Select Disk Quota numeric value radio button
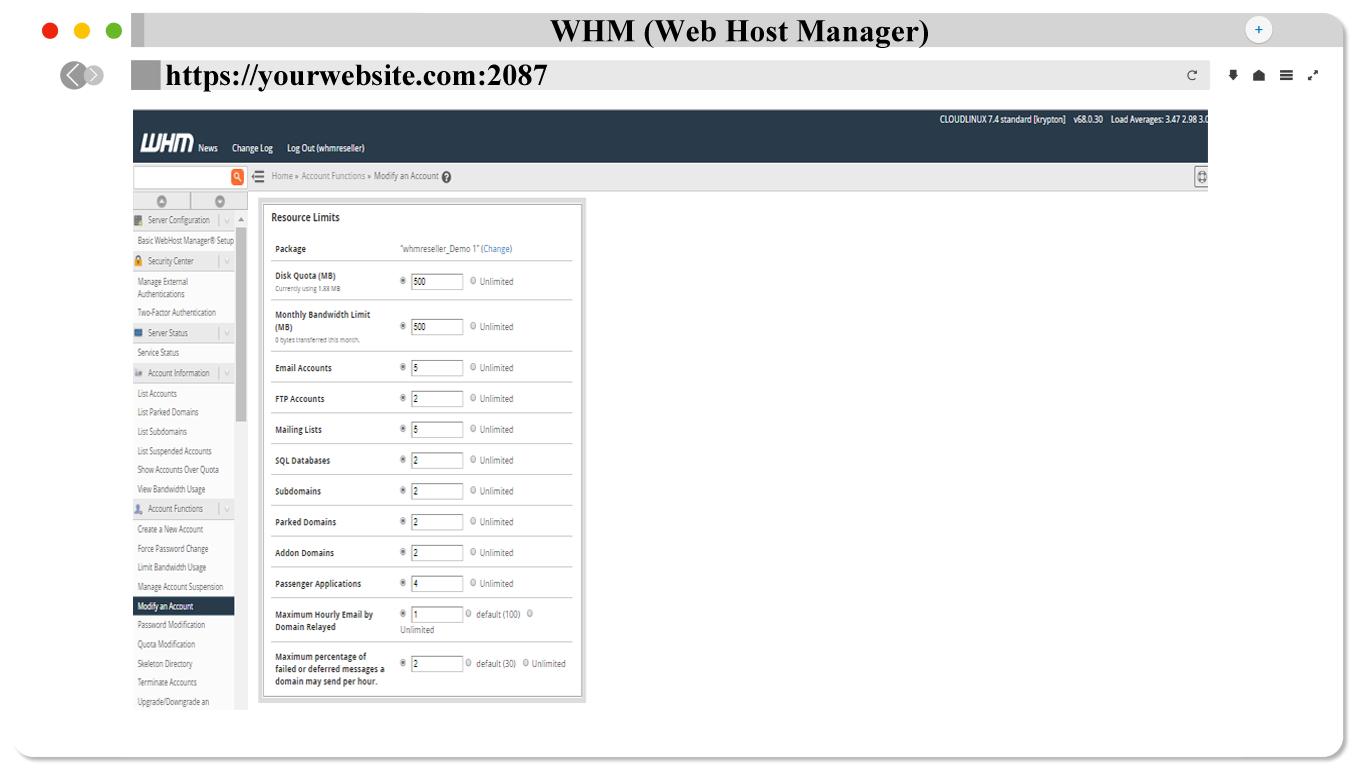This screenshot has width=1362, height=769. click(x=403, y=281)
